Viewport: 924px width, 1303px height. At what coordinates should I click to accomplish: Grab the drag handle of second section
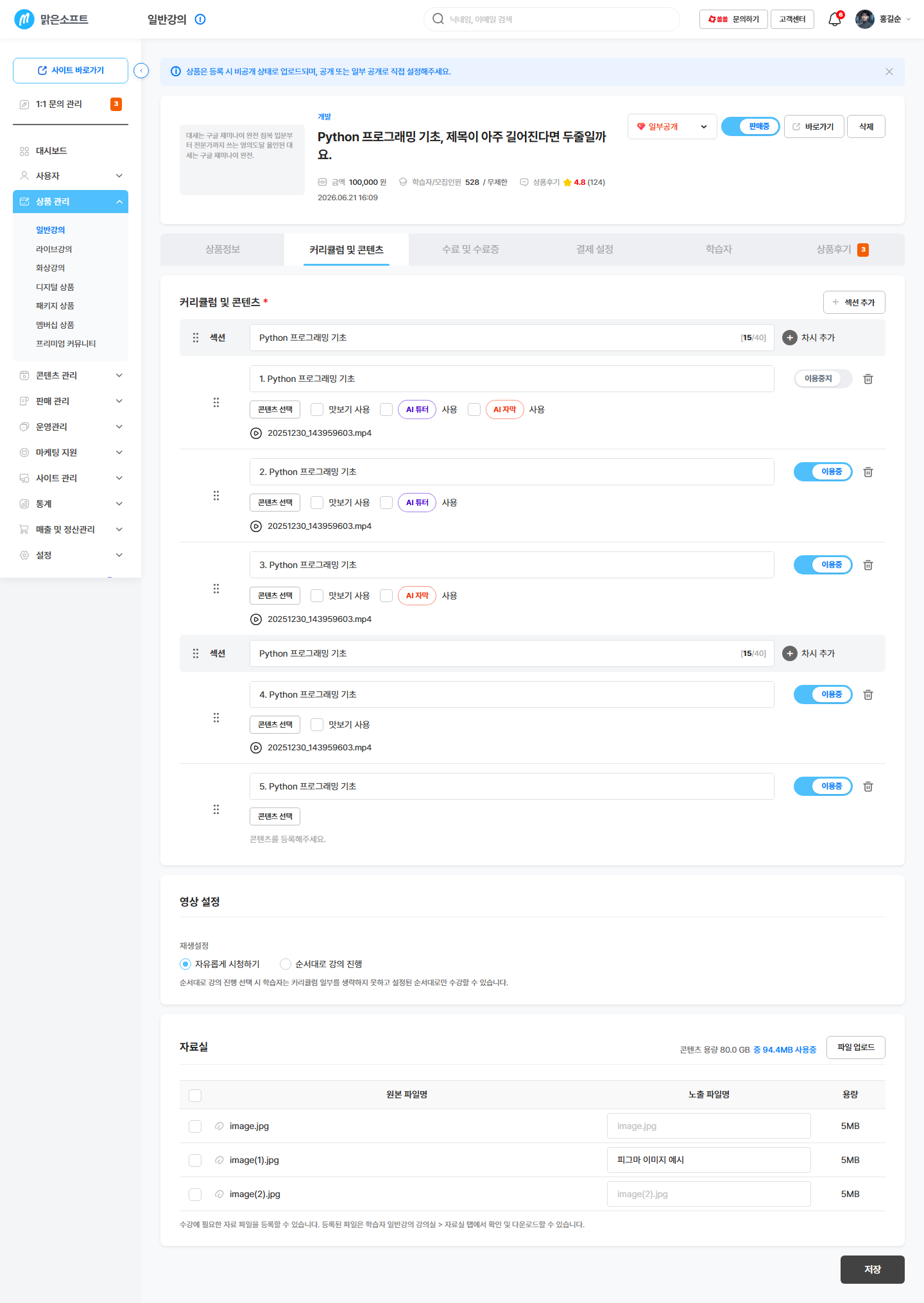point(196,653)
